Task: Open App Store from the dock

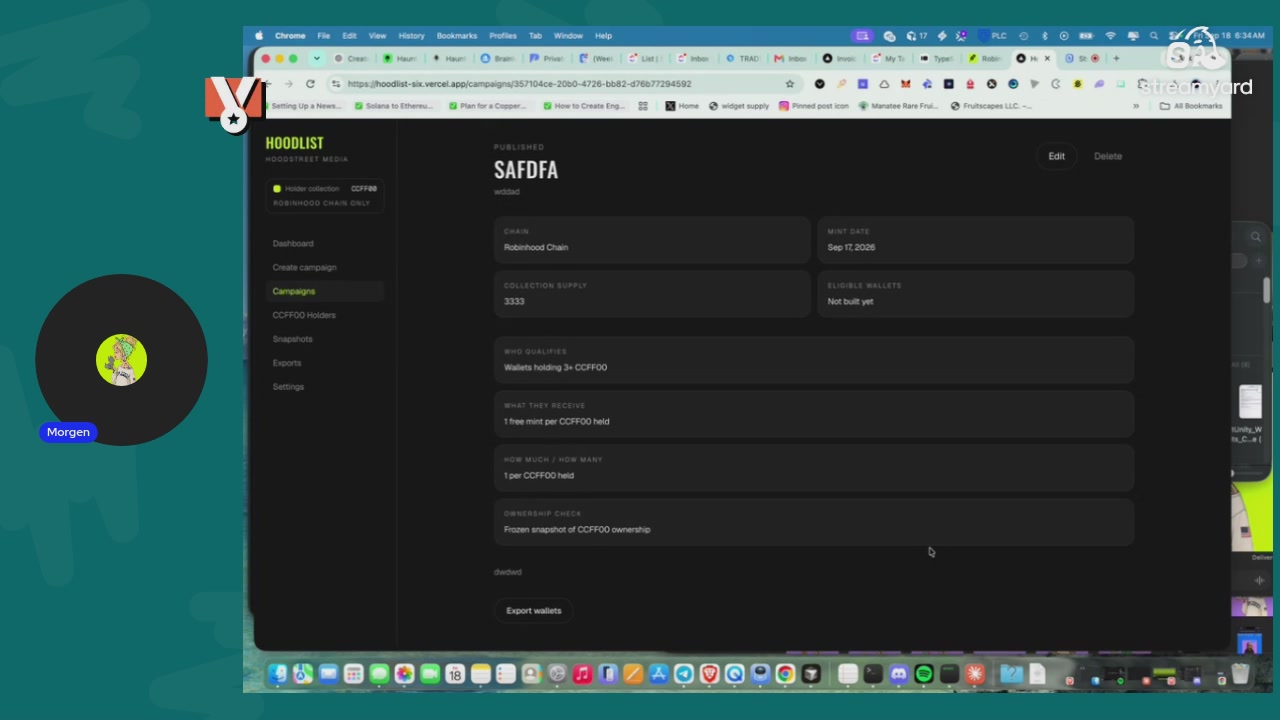Action: (658, 674)
